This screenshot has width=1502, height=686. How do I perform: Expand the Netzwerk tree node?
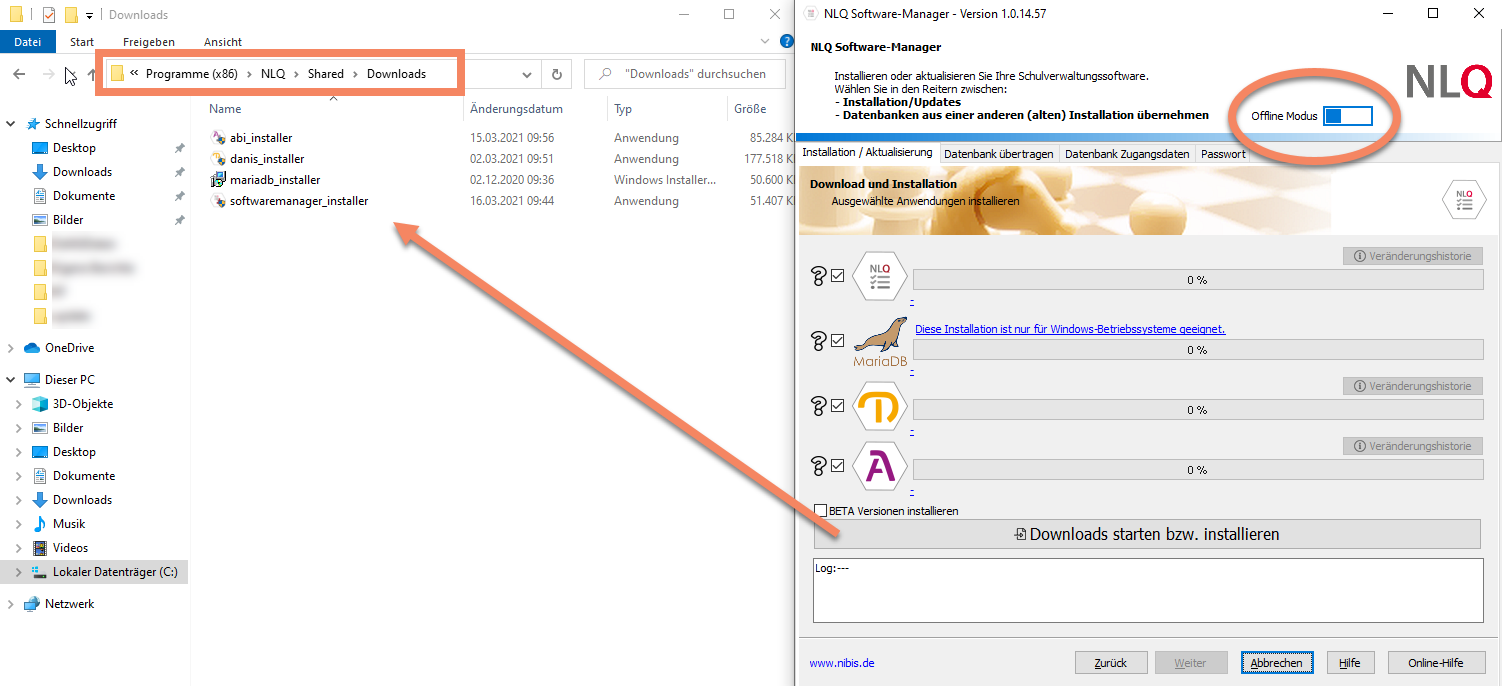coord(11,604)
